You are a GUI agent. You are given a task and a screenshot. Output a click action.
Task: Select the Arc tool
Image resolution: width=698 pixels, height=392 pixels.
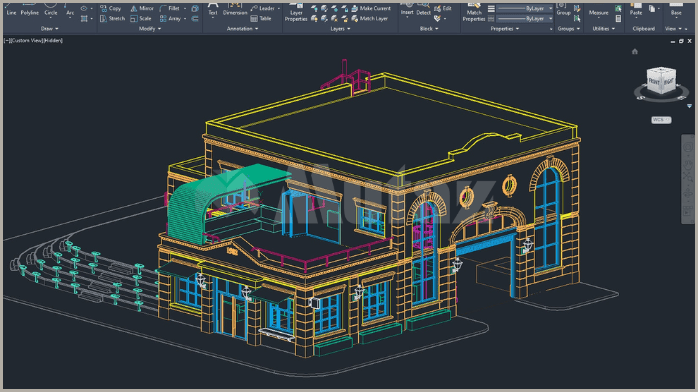(70, 10)
